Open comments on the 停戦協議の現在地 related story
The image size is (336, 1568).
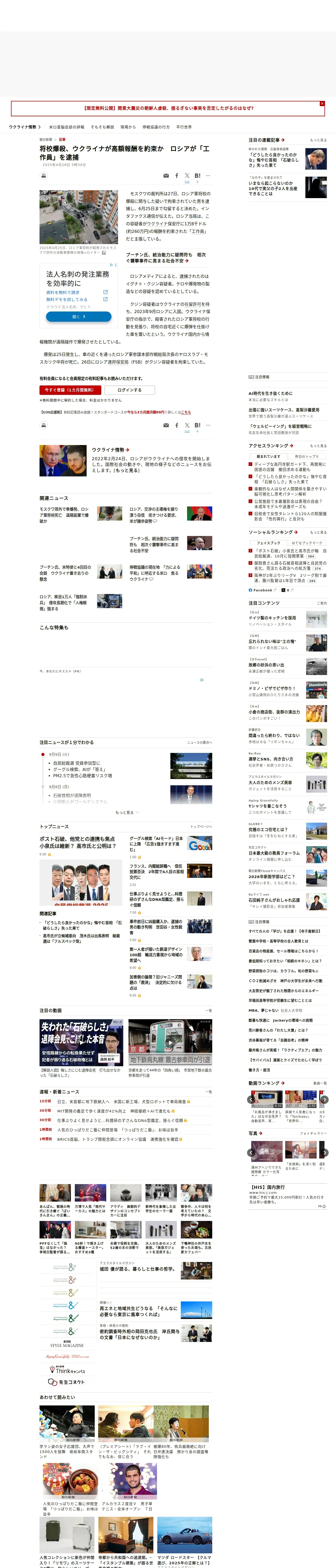(x=152, y=579)
